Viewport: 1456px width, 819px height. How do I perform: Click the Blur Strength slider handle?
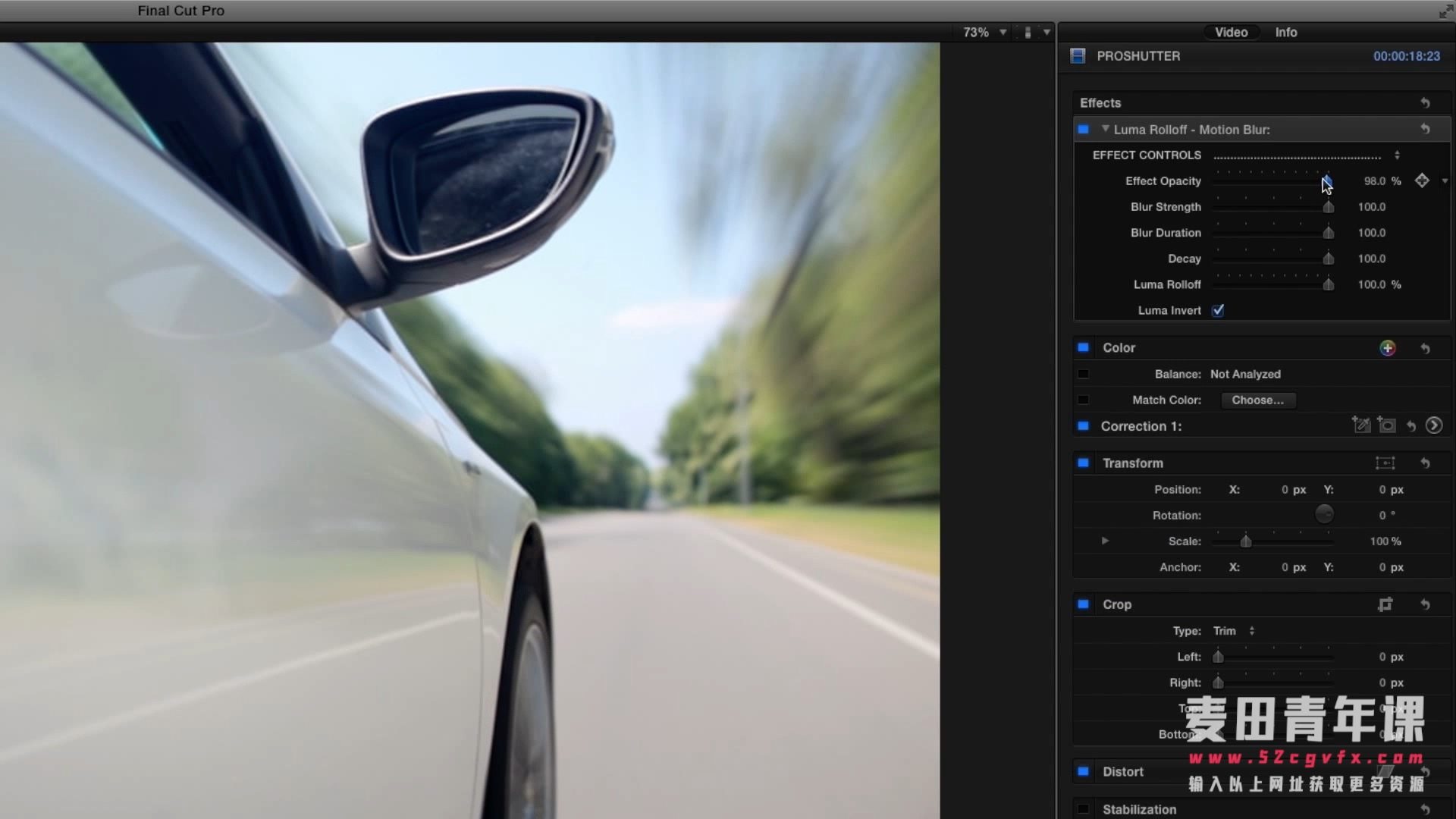click(x=1328, y=207)
